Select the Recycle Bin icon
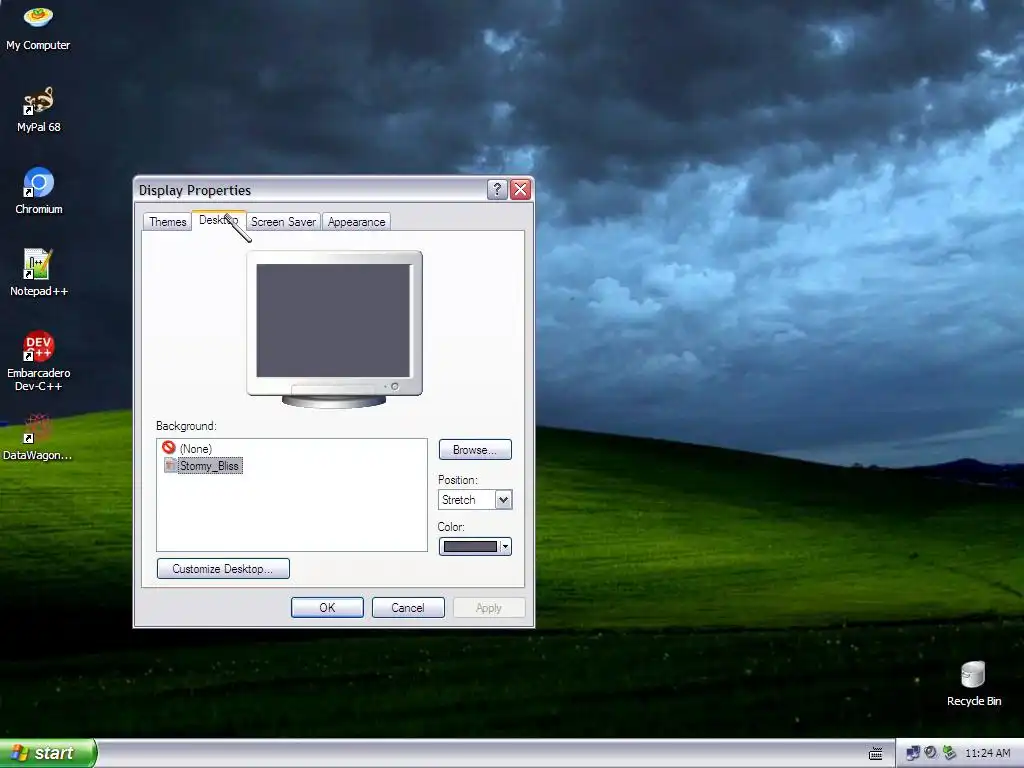This screenshot has height=768, width=1024. pyautogui.click(x=973, y=684)
